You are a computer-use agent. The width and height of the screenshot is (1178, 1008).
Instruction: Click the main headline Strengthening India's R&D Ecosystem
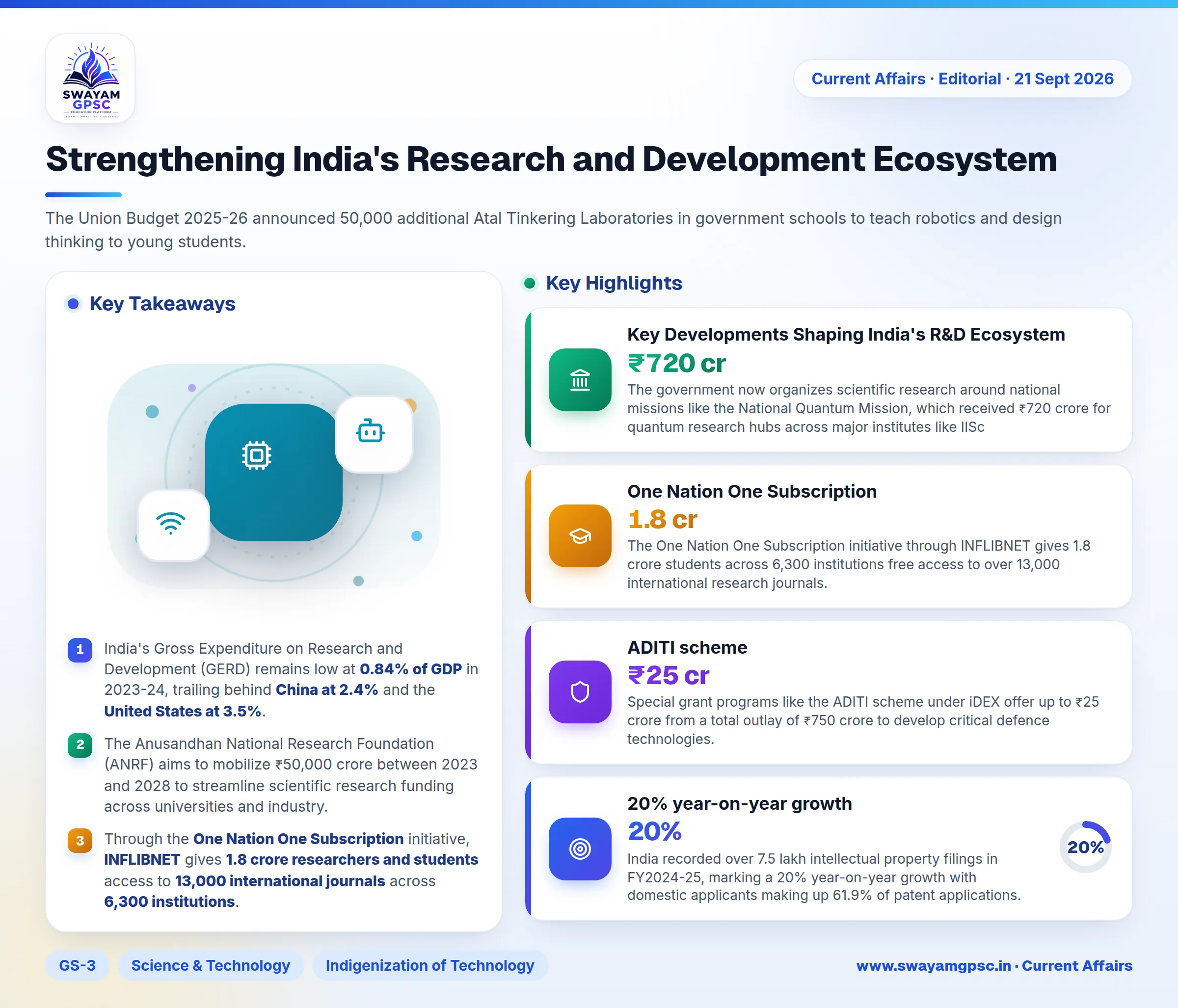coord(551,159)
